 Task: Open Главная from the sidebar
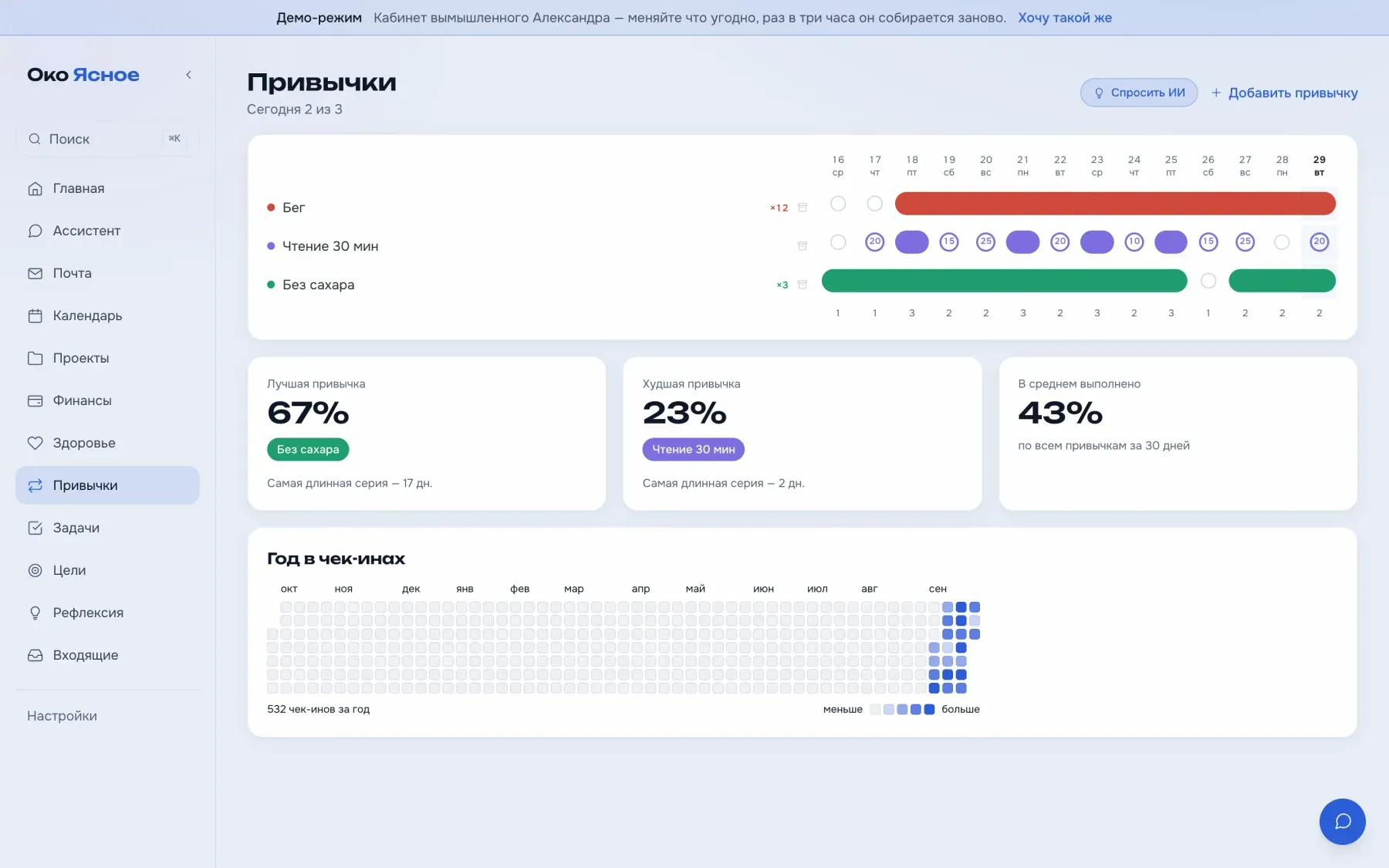tap(107, 188)
